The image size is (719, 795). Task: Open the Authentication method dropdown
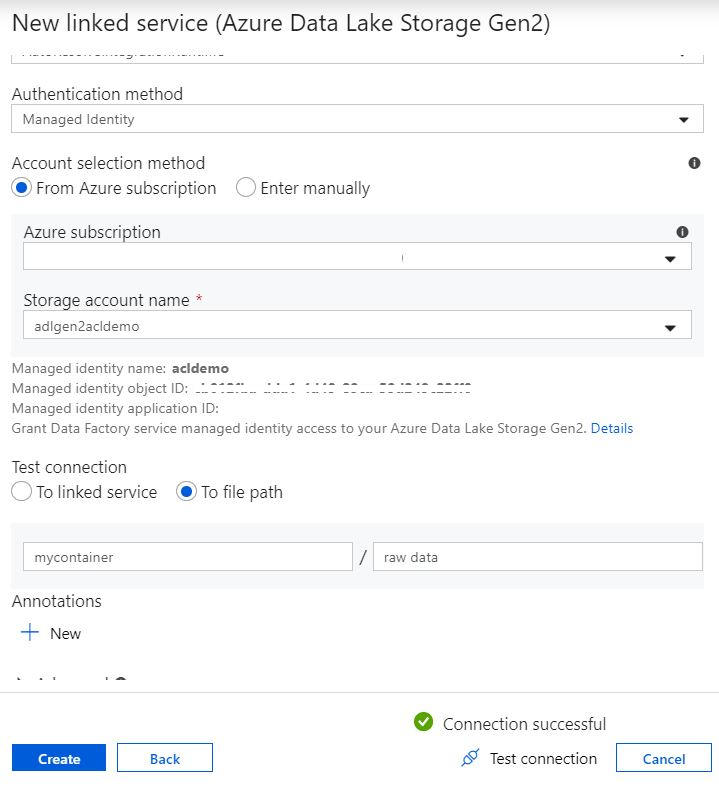coord(357,119)
